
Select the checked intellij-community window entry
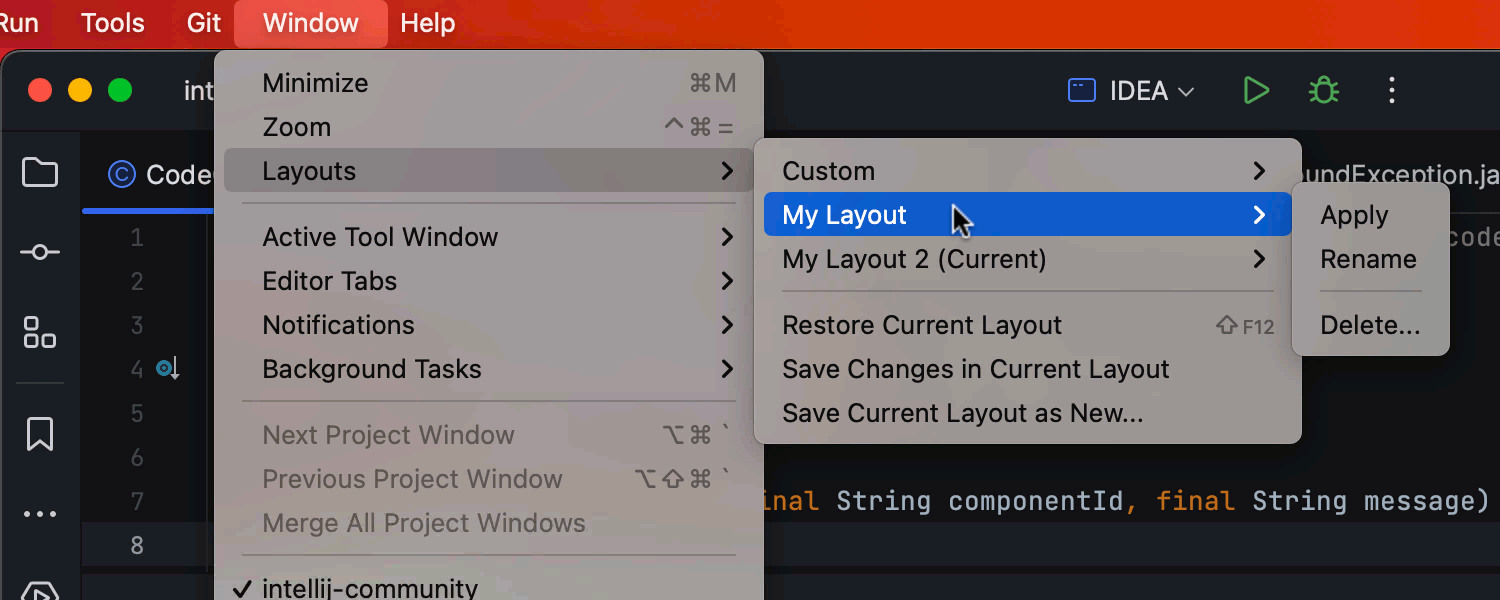(x=370, y=588)
